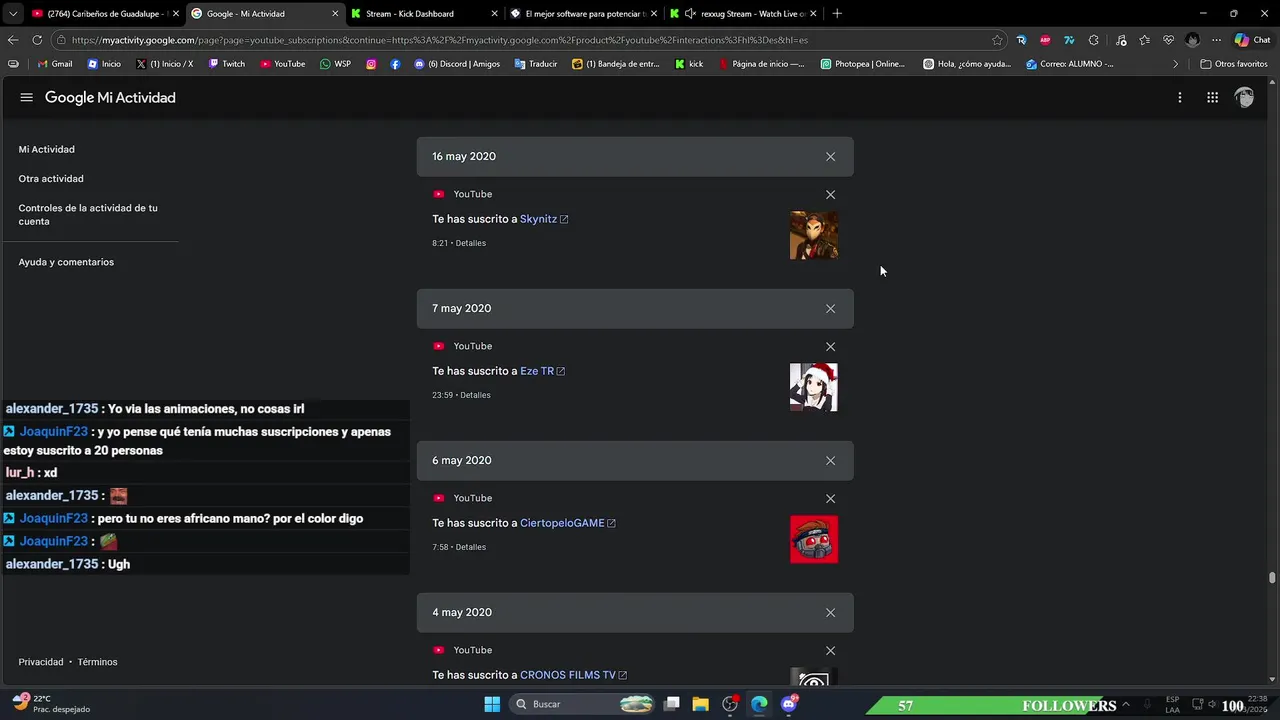1280x720 pixels.
Task: Delete all activity from 7 may 2020
Action: pos(830,309)
